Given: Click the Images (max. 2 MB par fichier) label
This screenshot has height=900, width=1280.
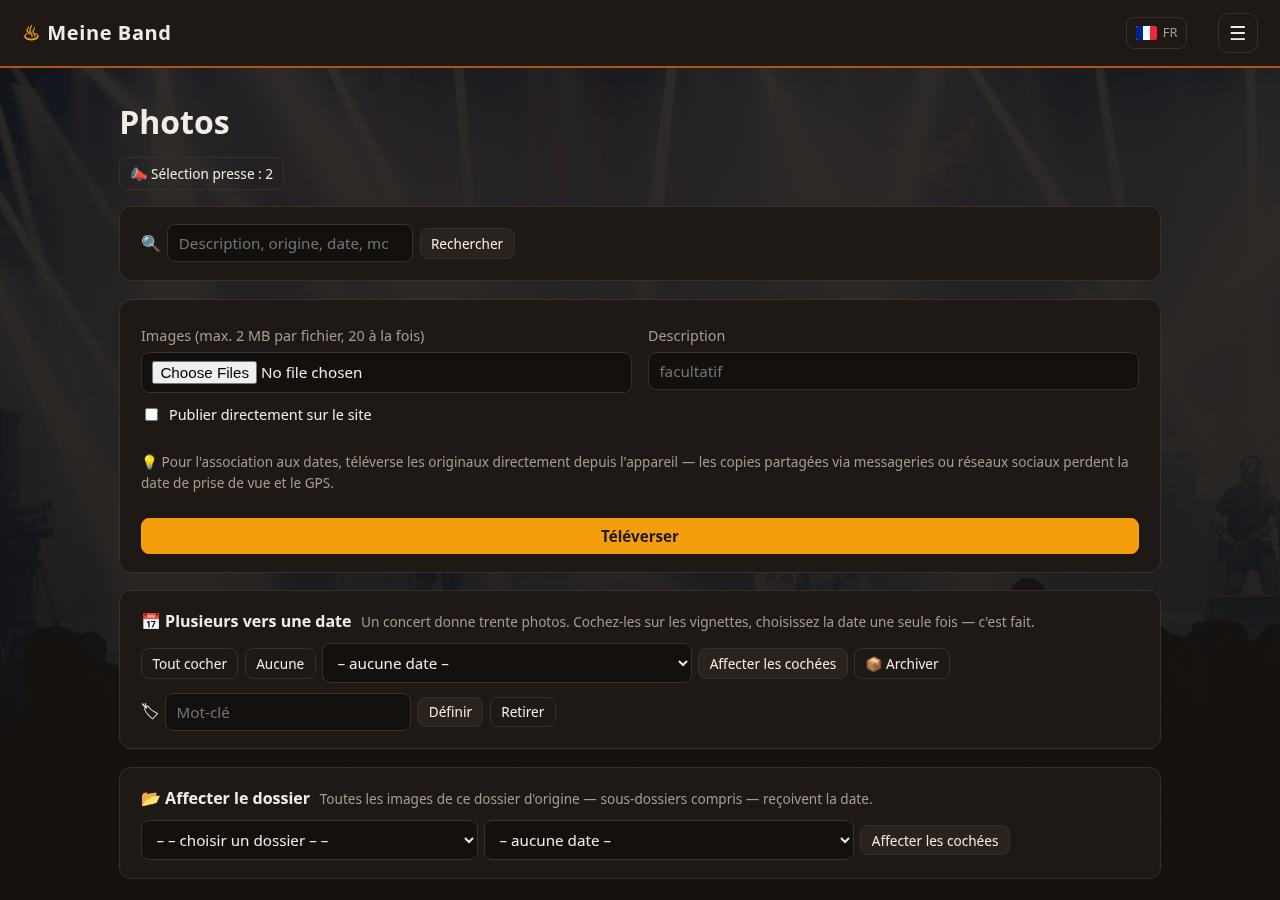Looking at the screenshot, I should point(282,336).
